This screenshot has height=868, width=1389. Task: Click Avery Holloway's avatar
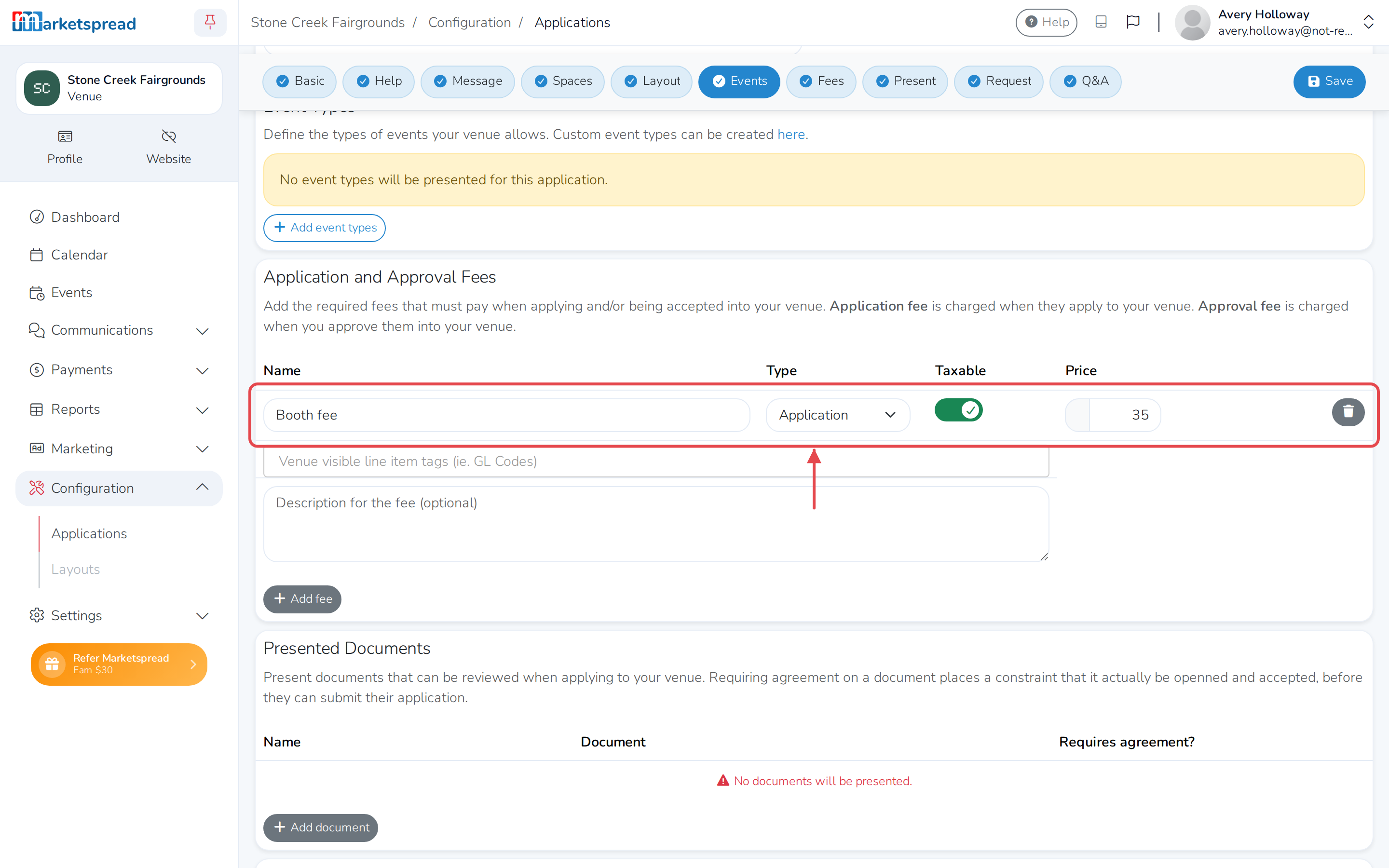tap(1192, 22)
